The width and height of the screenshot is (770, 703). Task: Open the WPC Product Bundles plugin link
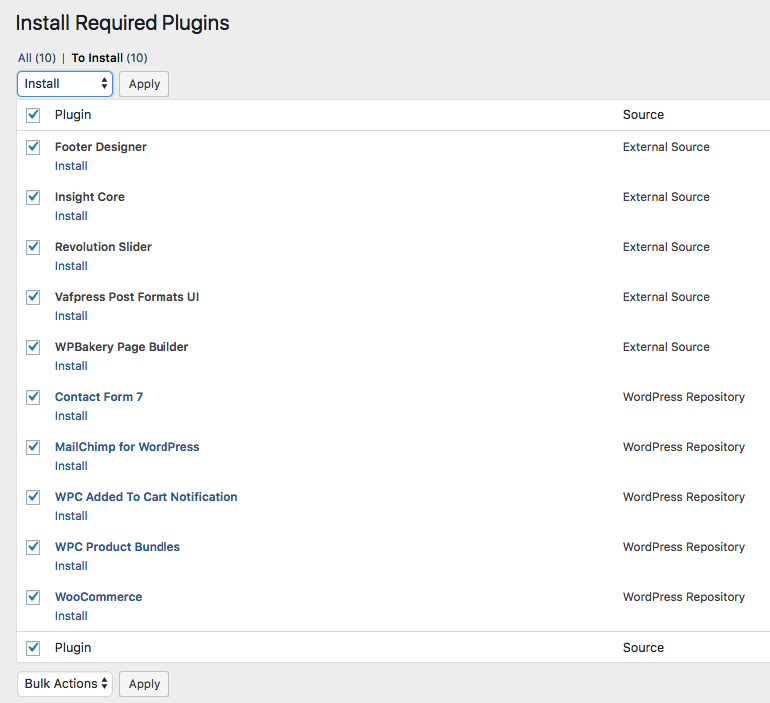[117, 547]
